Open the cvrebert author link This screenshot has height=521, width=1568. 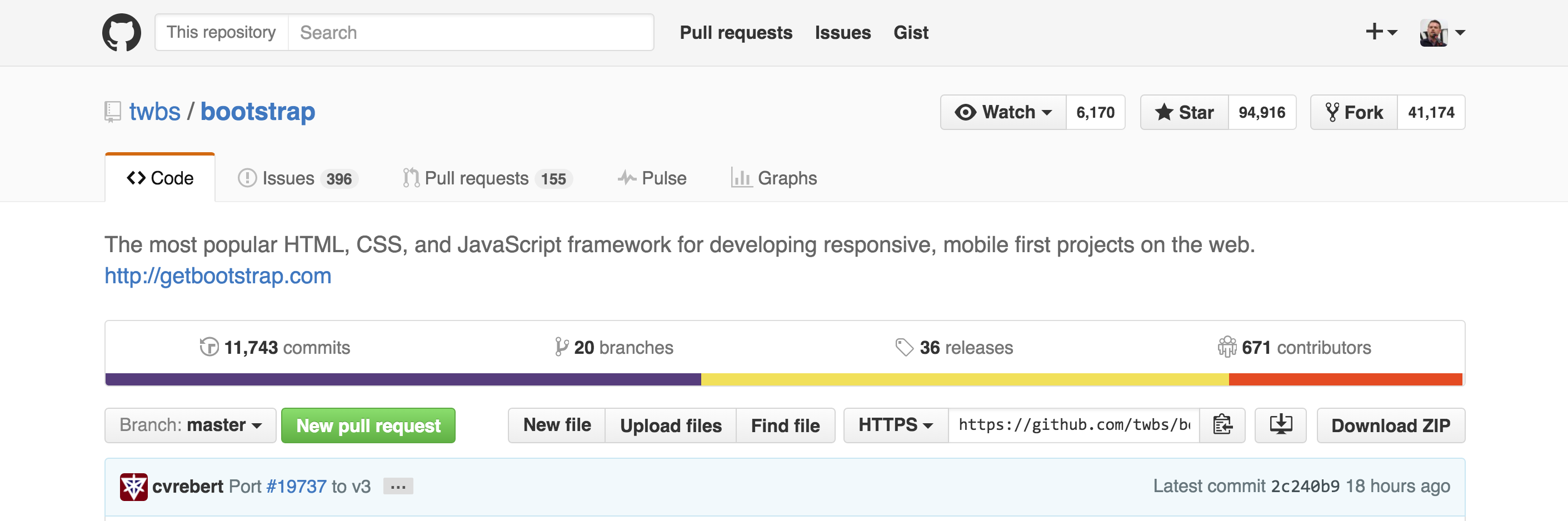tap(187, 487)
